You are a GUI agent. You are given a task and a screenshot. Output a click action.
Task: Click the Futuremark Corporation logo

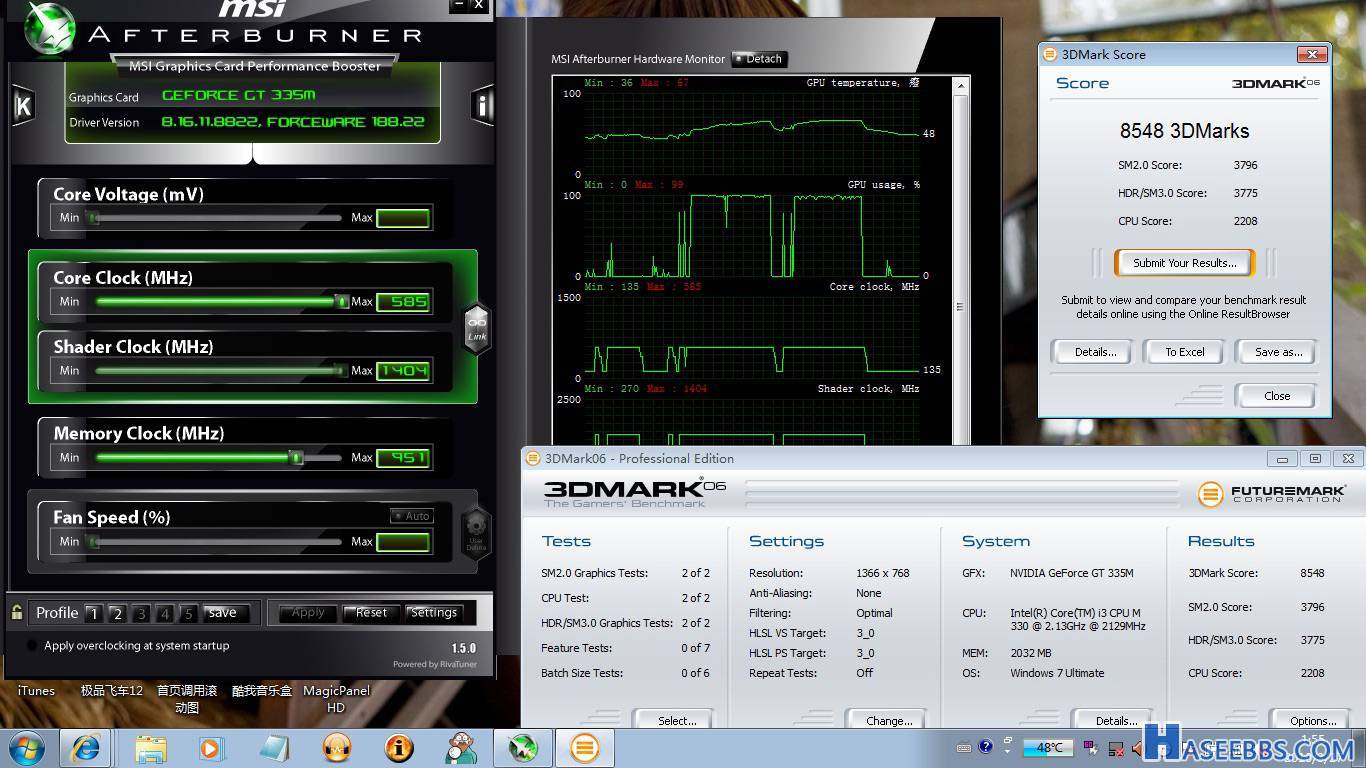point(1270,493)
